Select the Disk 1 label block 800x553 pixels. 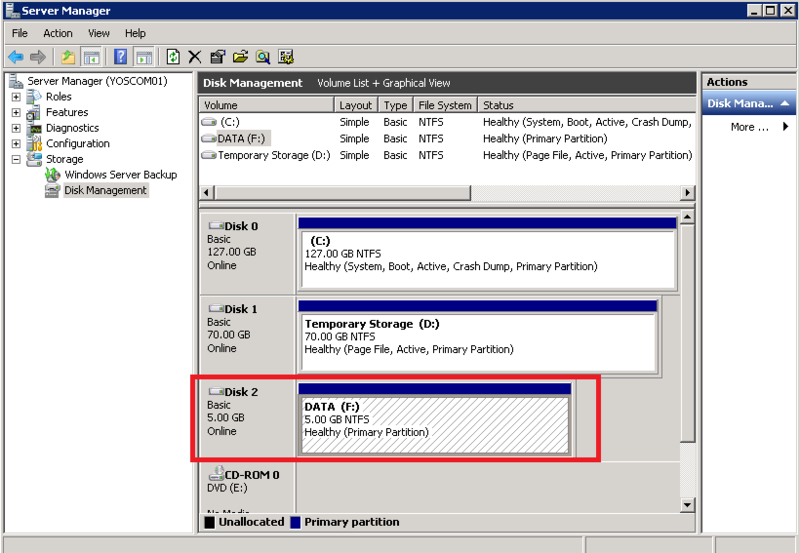click(x=247, y=336)
